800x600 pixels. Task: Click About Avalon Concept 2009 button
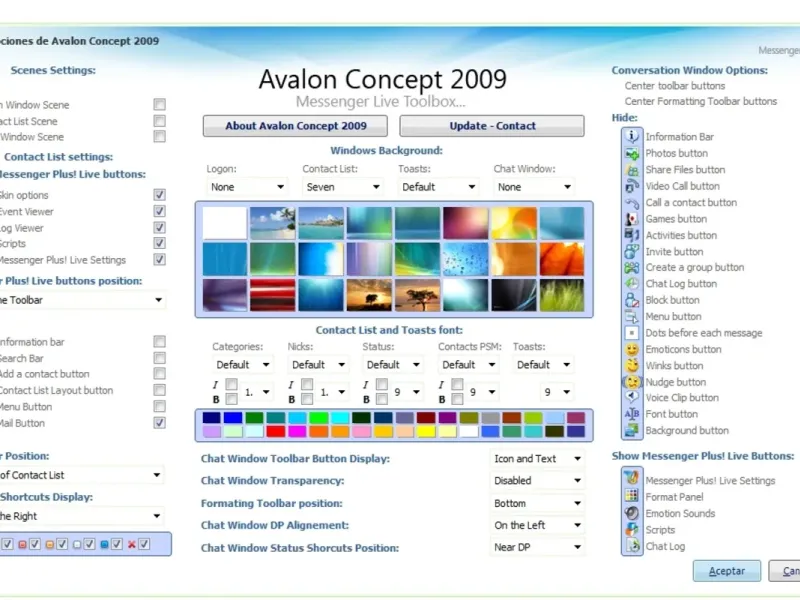pos(295,126)
